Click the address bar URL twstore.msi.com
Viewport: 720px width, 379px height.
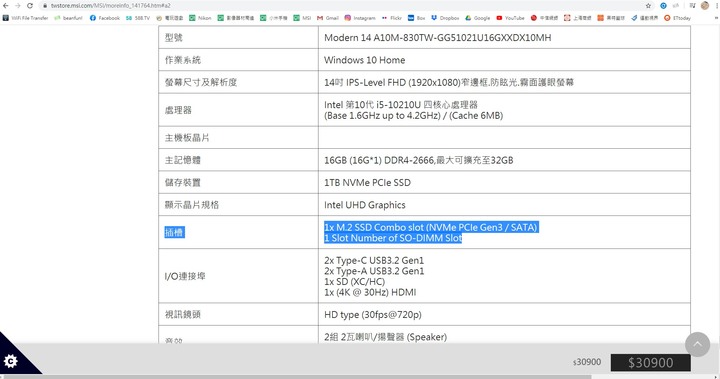tap(110, 6)
